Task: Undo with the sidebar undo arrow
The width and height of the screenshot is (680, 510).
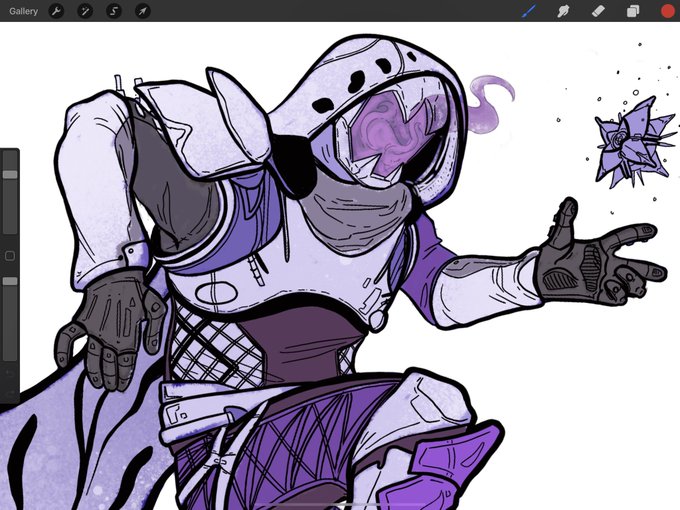Action: [x=10, y=373]
